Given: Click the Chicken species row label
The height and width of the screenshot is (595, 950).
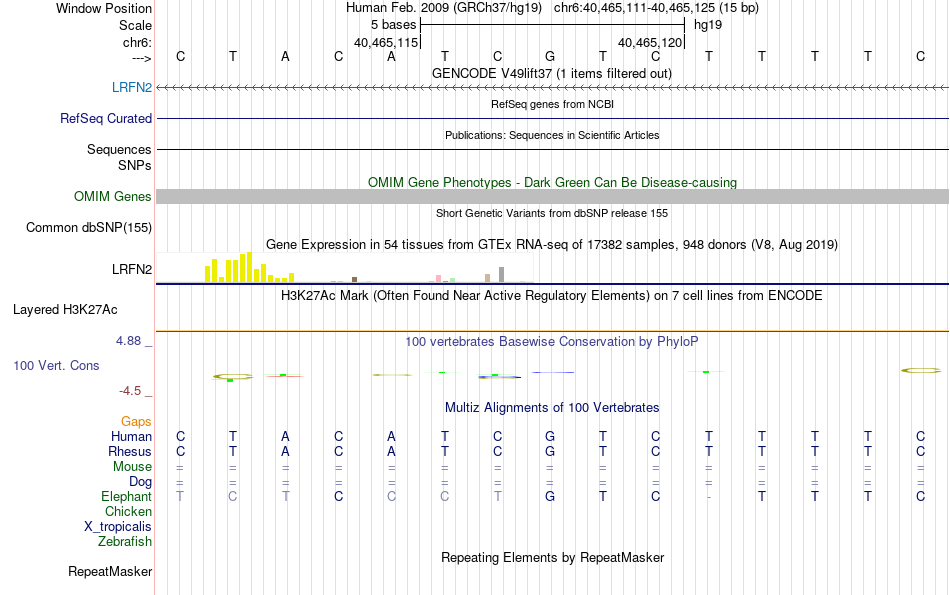Looking at the screenshot, I should (128, 511).
